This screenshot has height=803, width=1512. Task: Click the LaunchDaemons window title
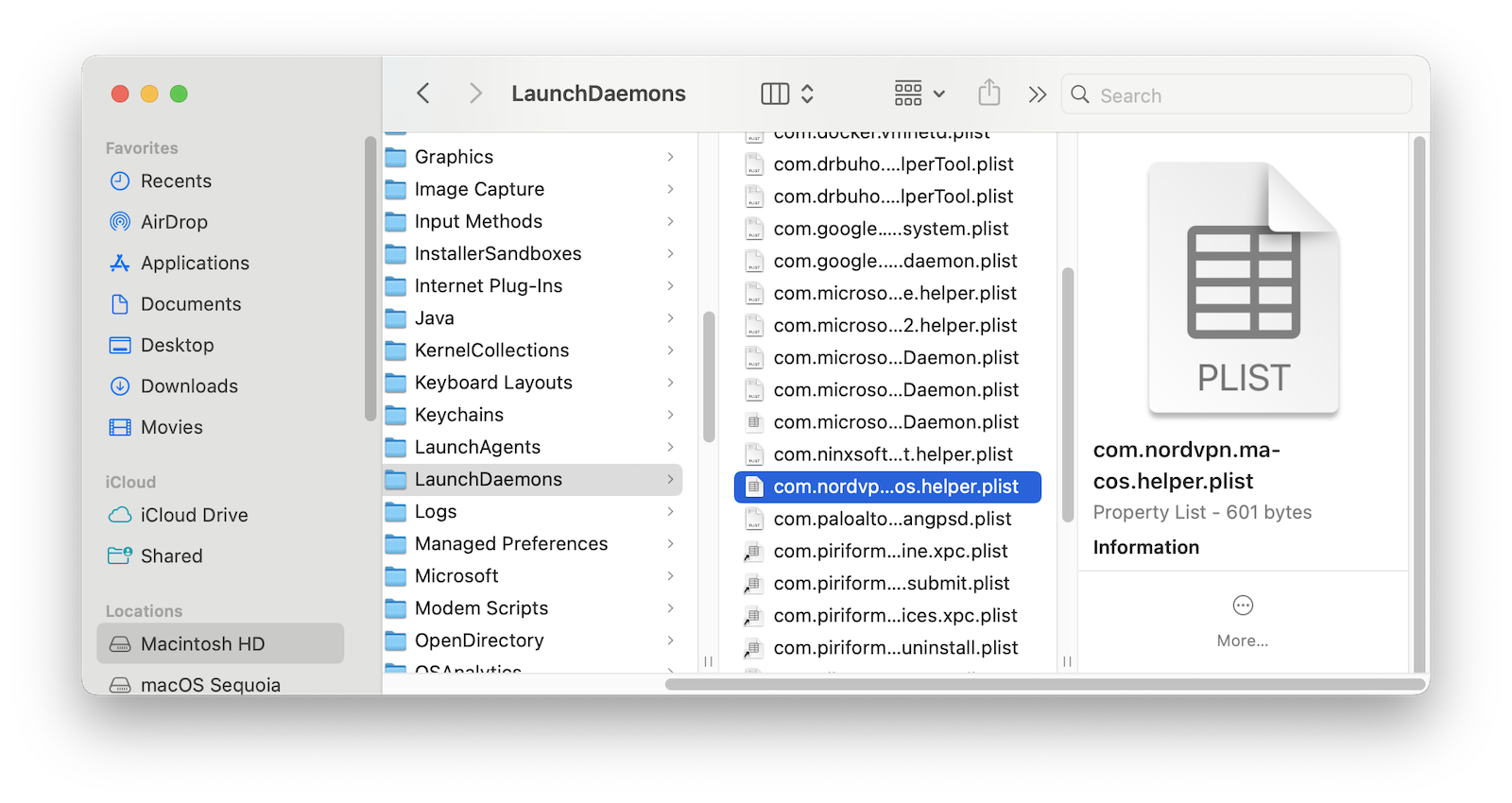point(598,94)
